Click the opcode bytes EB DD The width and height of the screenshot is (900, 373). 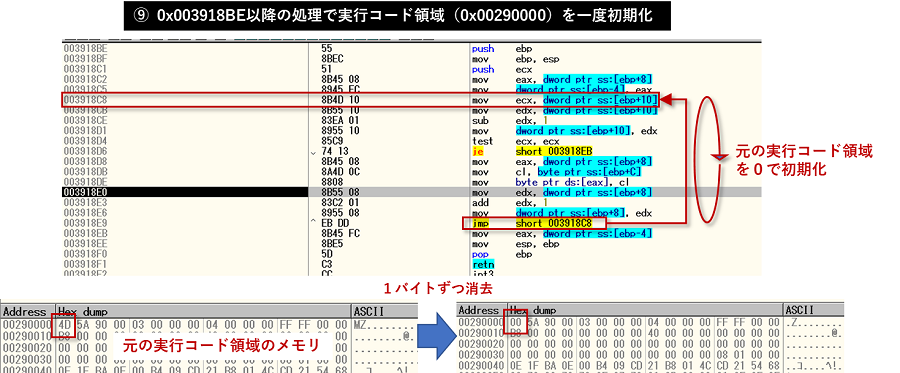(x=335, y=223)
